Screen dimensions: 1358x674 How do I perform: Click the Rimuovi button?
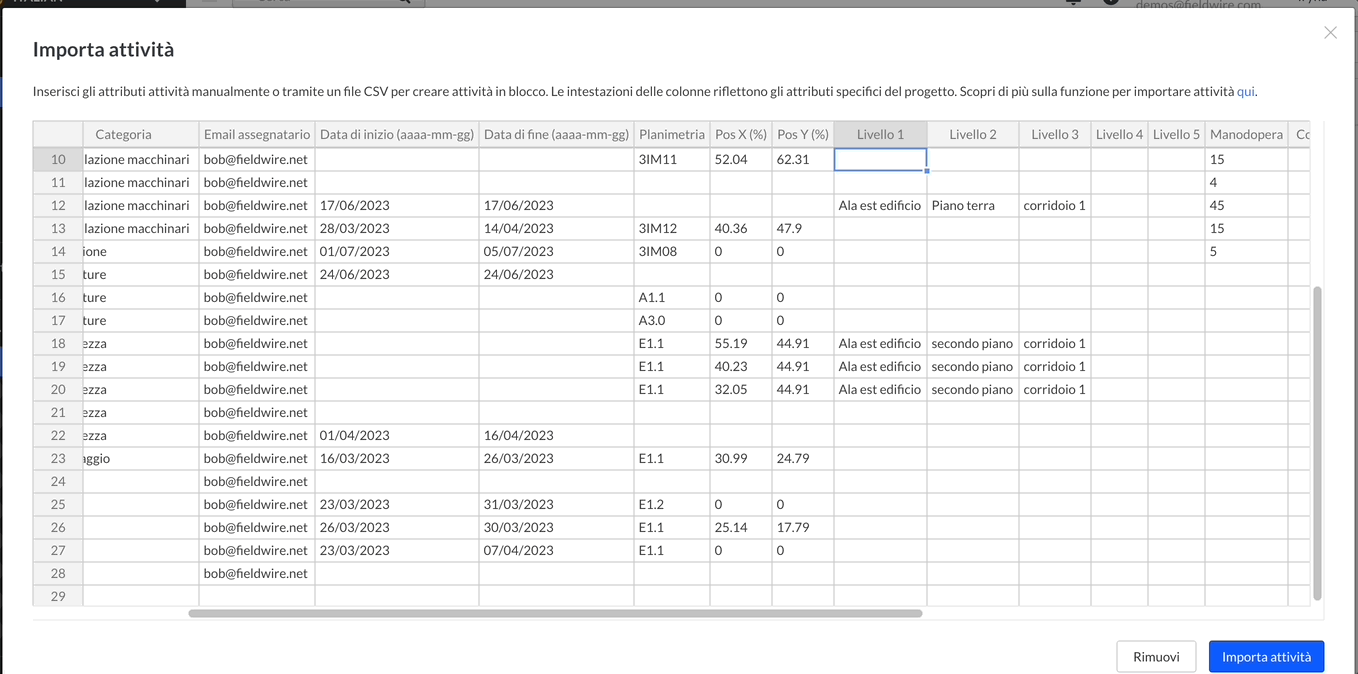coord(1156,656)
